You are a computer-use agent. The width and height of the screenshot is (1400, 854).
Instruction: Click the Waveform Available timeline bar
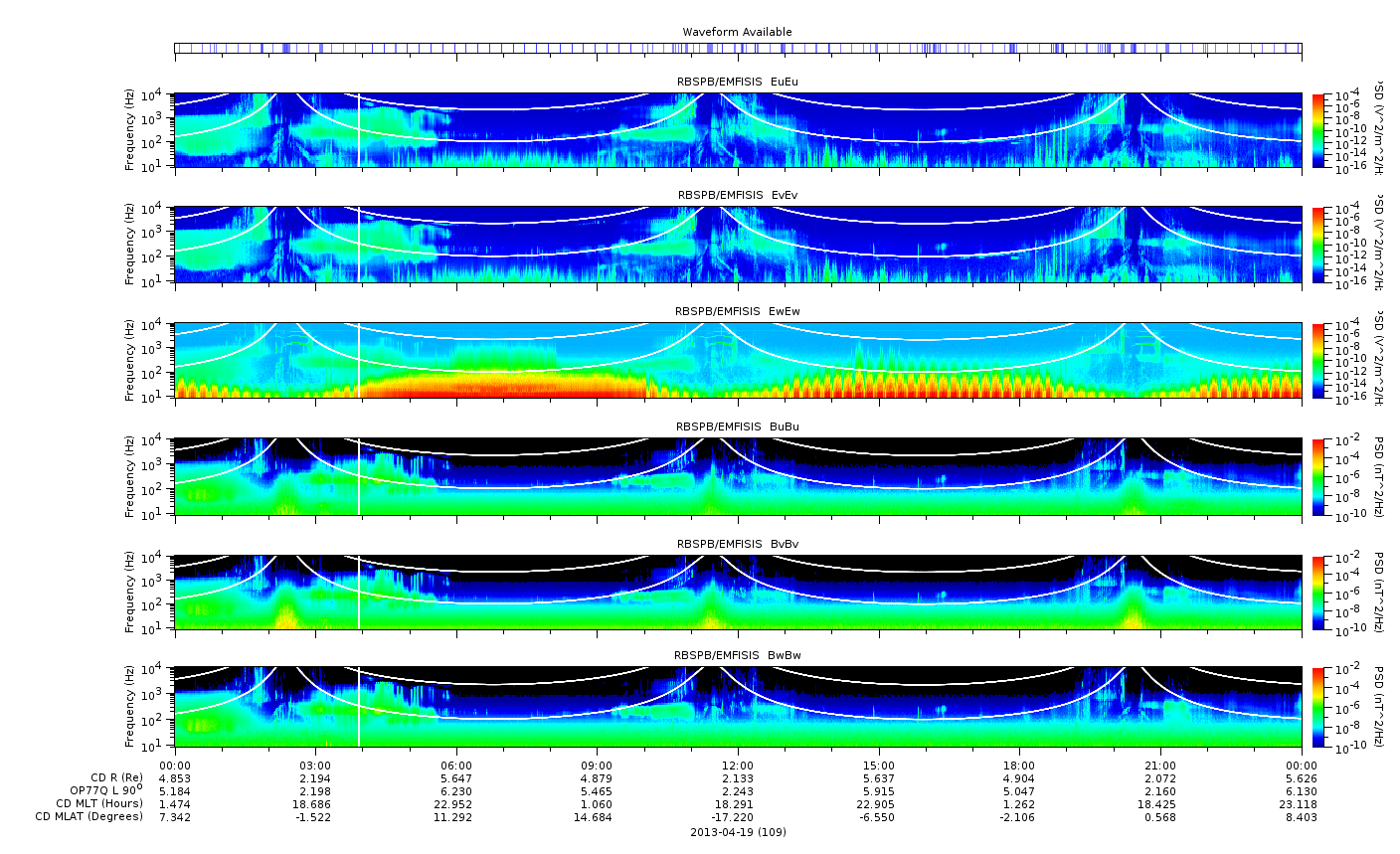pyautogui.click(x=738, y=48)
